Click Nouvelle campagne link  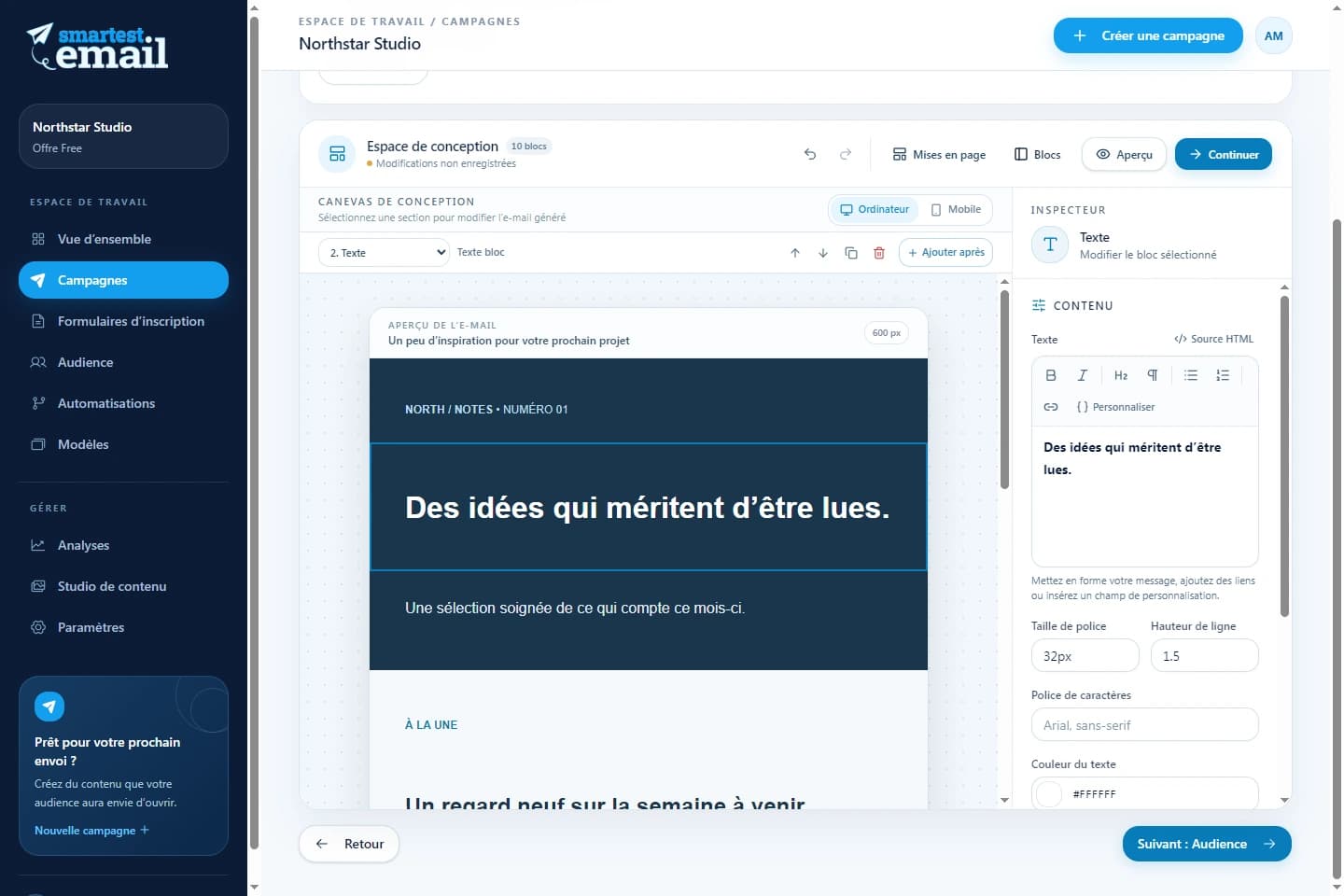(91, 831)
